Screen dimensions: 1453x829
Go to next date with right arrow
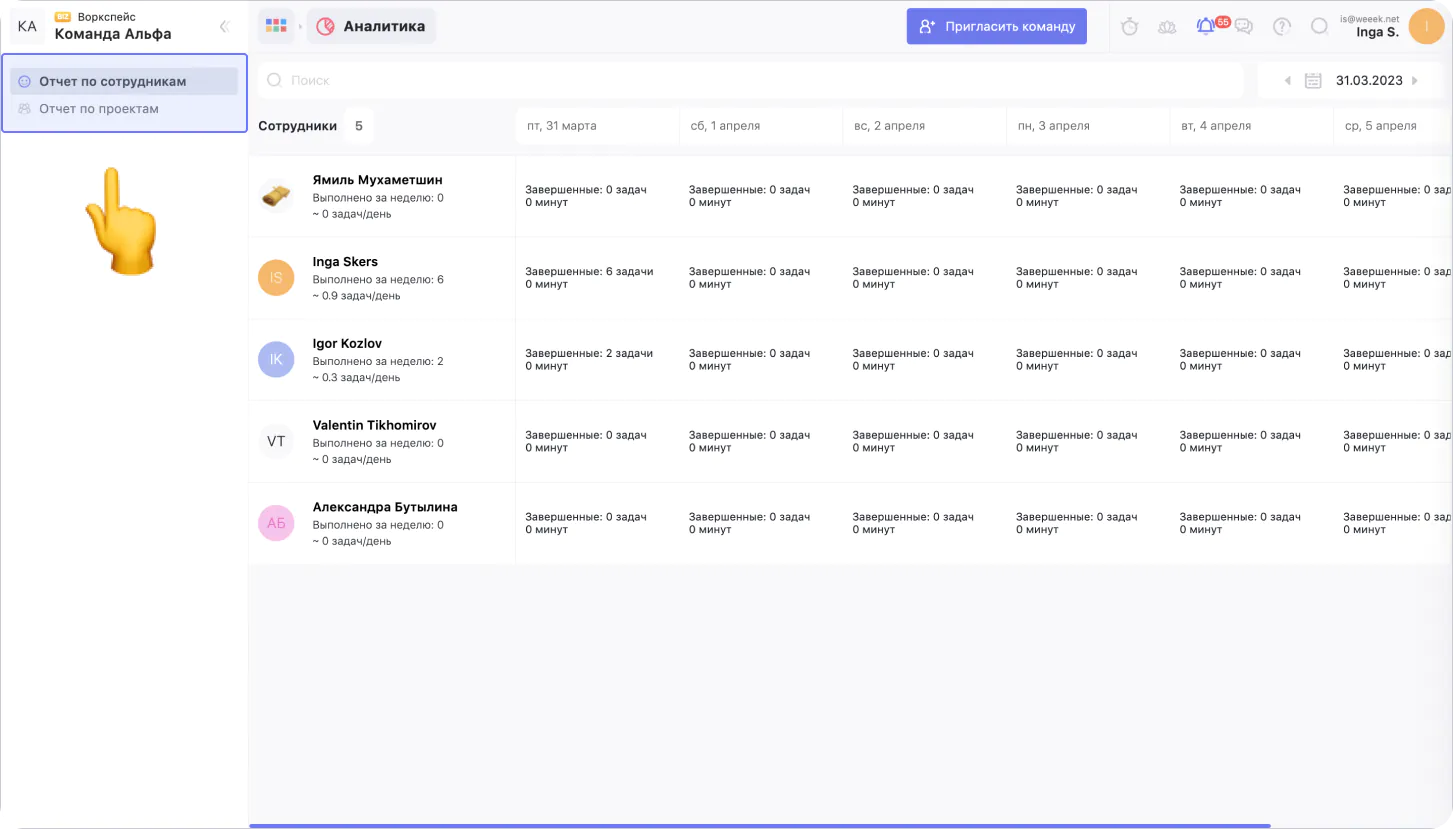coord(1415,81)
